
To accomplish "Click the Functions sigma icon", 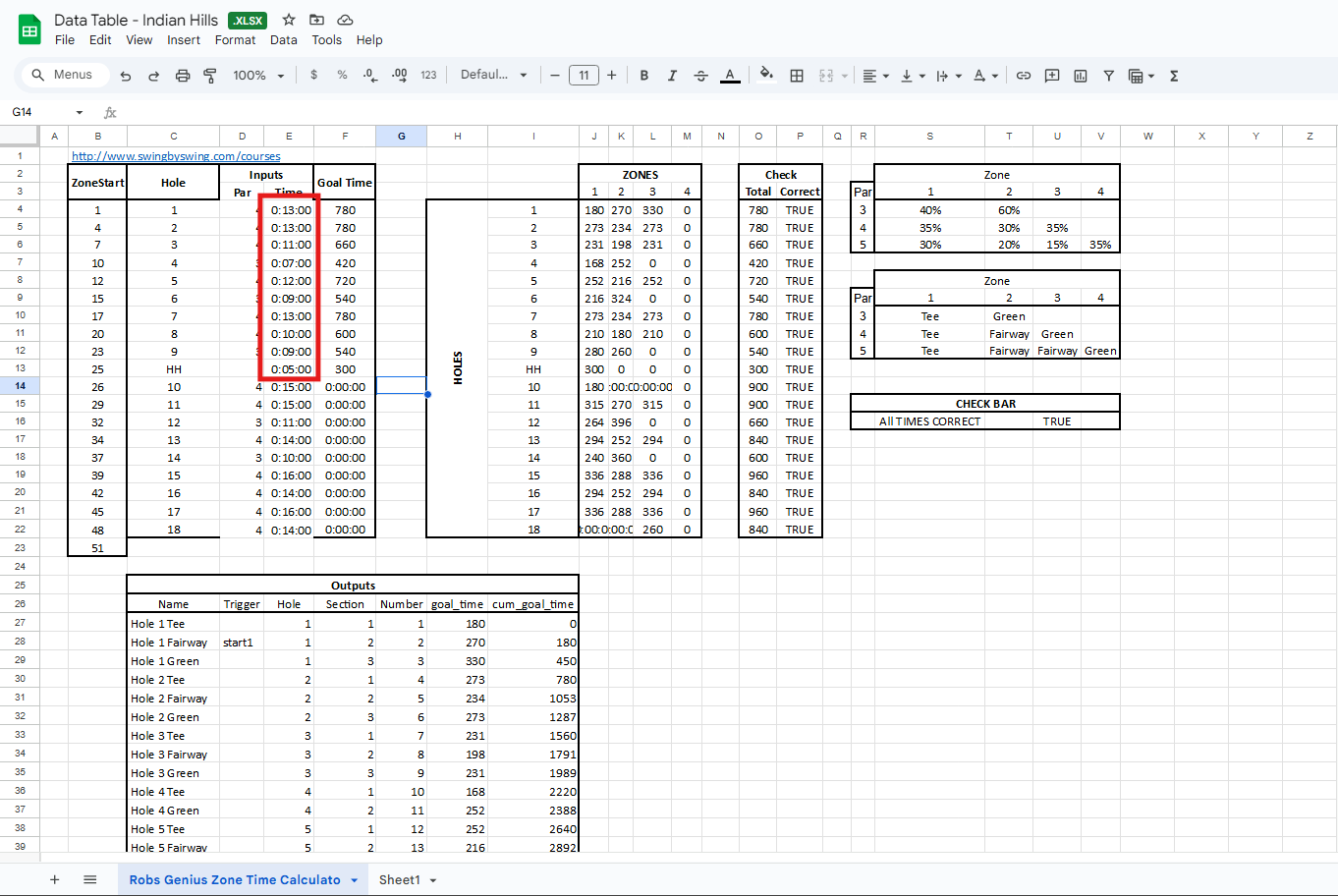I will 1174,76.
